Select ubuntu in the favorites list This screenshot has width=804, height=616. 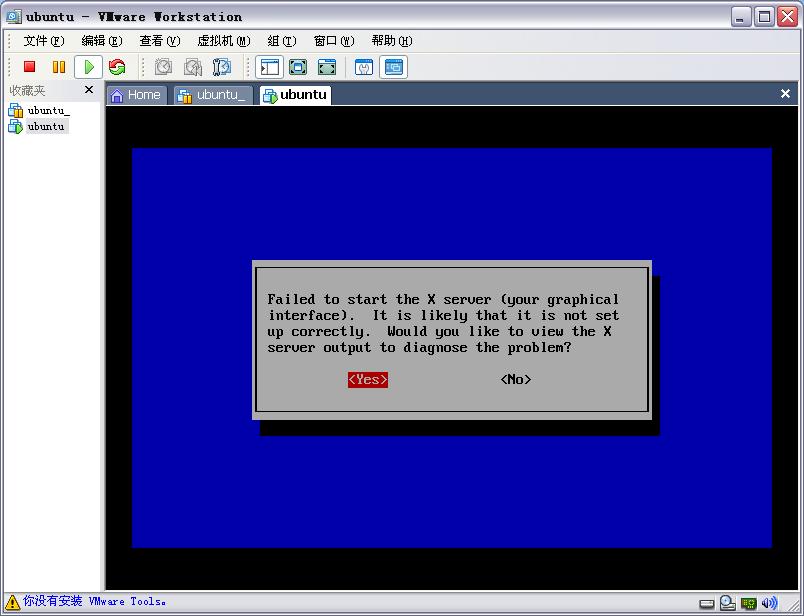click(x=38, y=126)
